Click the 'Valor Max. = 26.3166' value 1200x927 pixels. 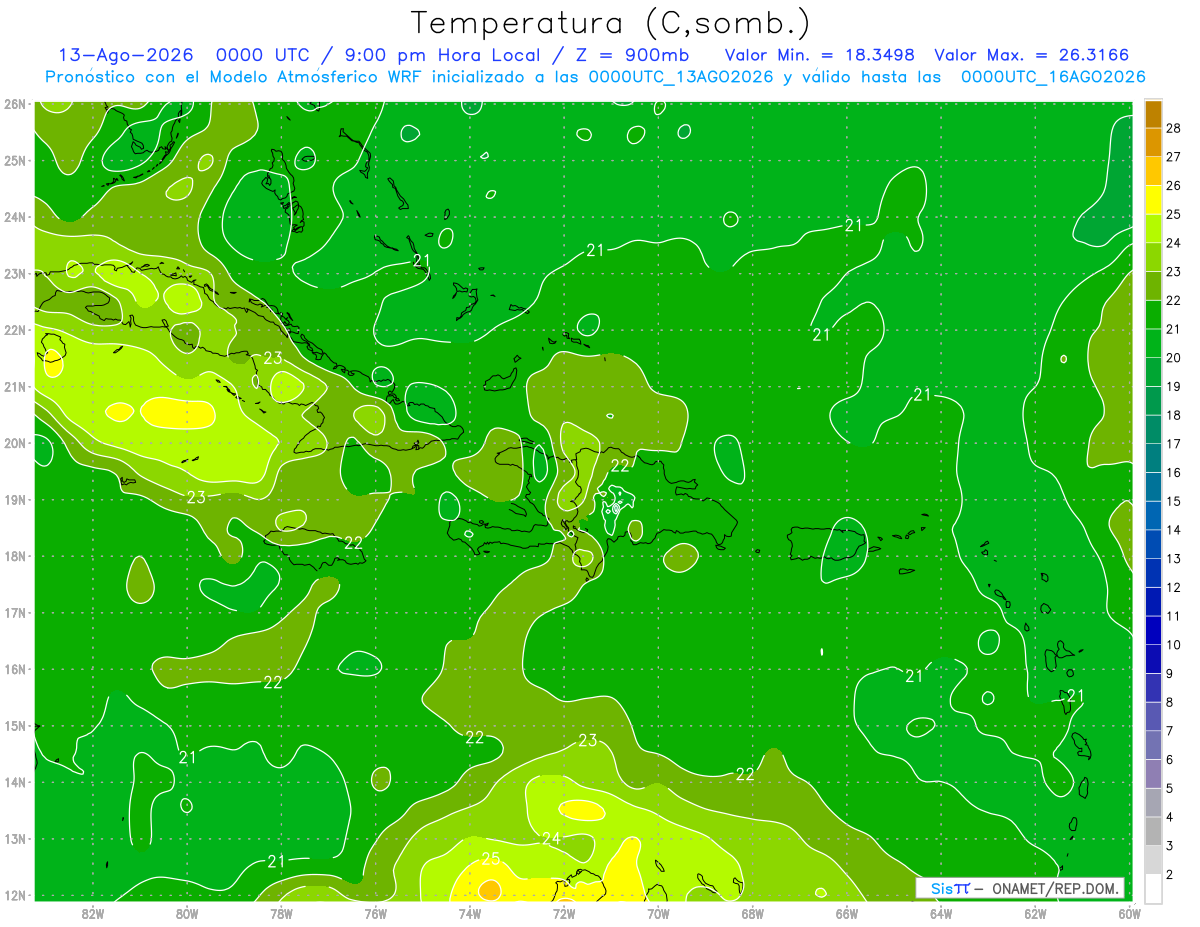pyautogui.click(x=1032, y=55)
